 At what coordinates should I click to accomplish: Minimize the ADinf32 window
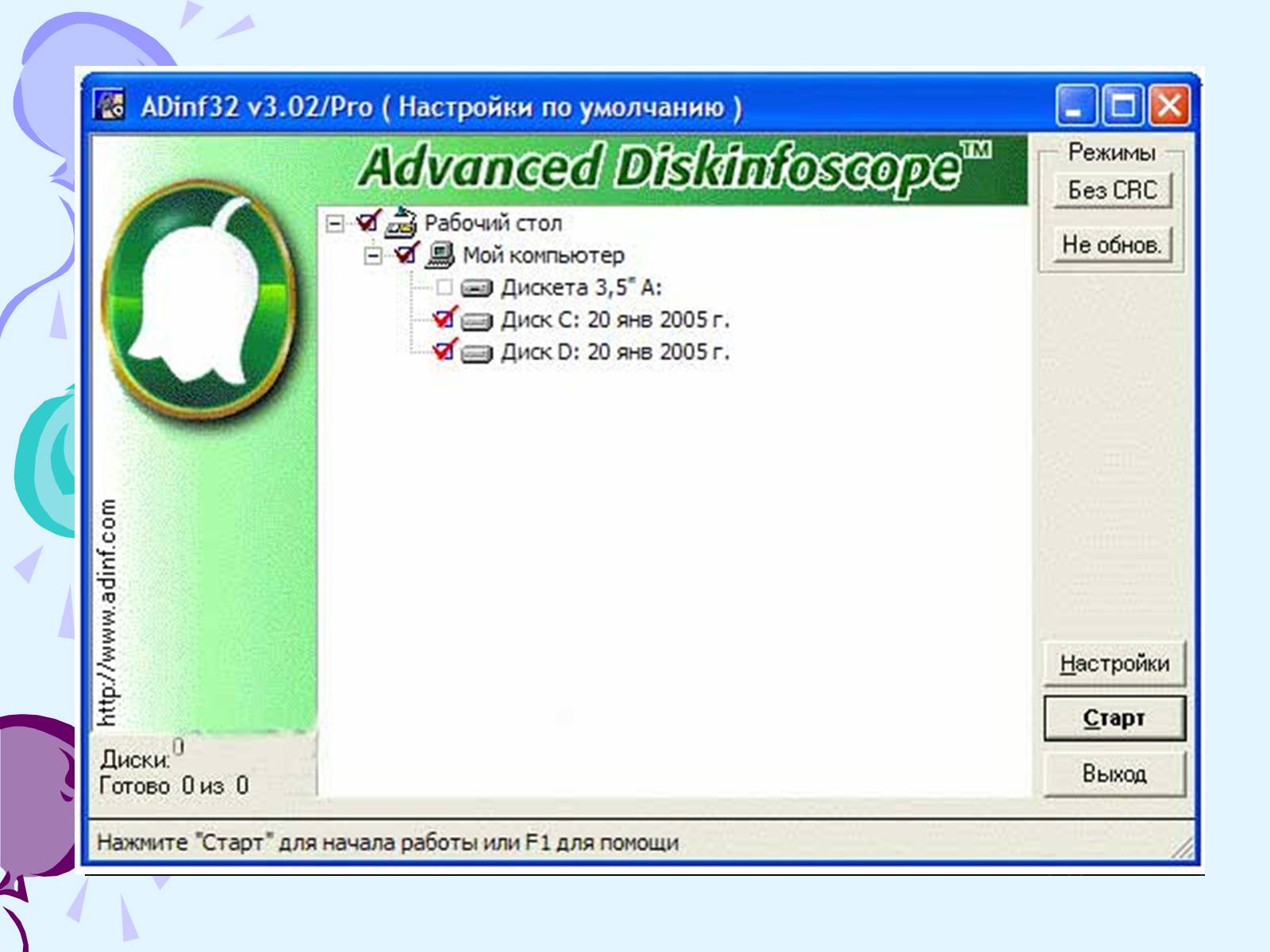pyautogui.click(x=1076, y=106)
